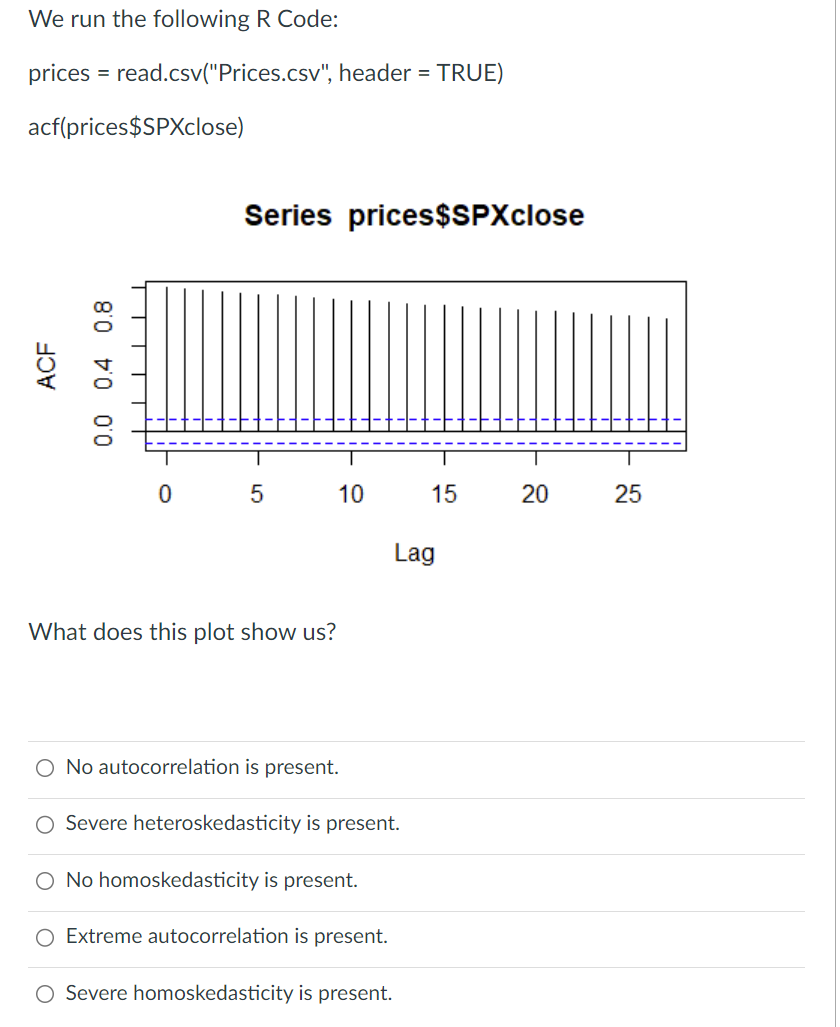The width and height of the screenshot is (840, 1027).
Task: Select 'Severe heteroskedasticity is present.' option
Action: [x=45, y=824]
